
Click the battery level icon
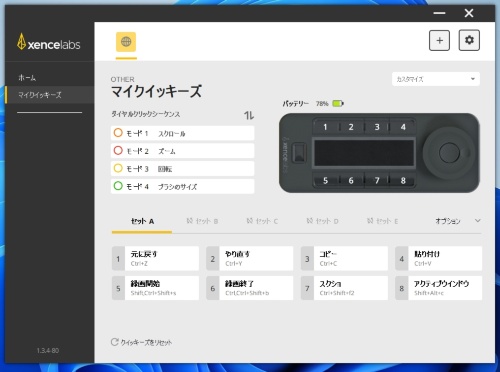click(x=338, y=104)
